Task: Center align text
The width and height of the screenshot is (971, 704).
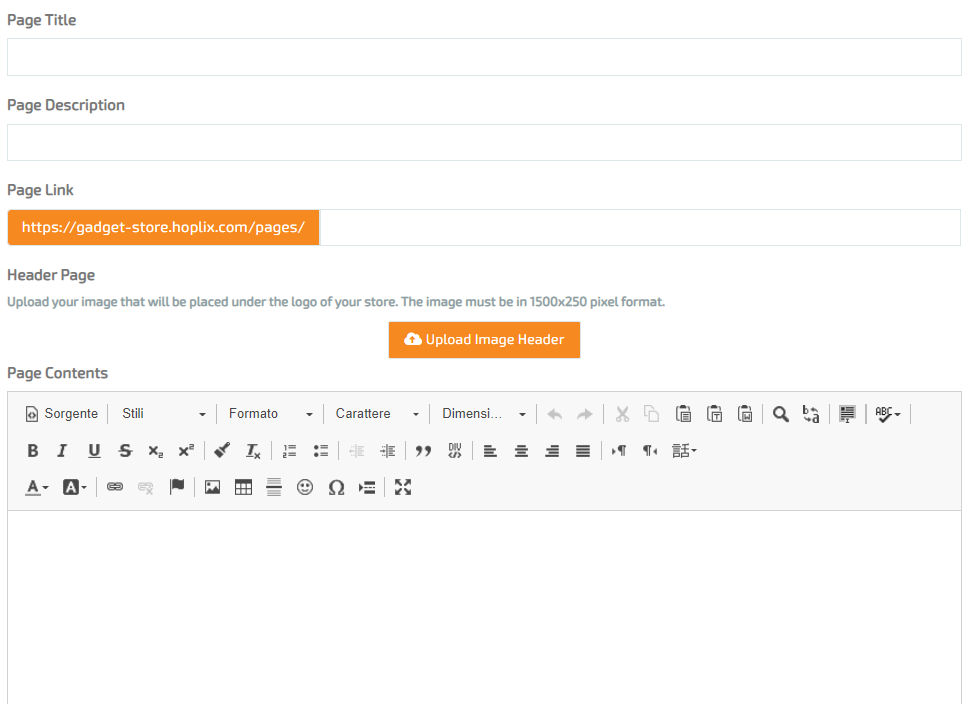Action: [521, 451]
